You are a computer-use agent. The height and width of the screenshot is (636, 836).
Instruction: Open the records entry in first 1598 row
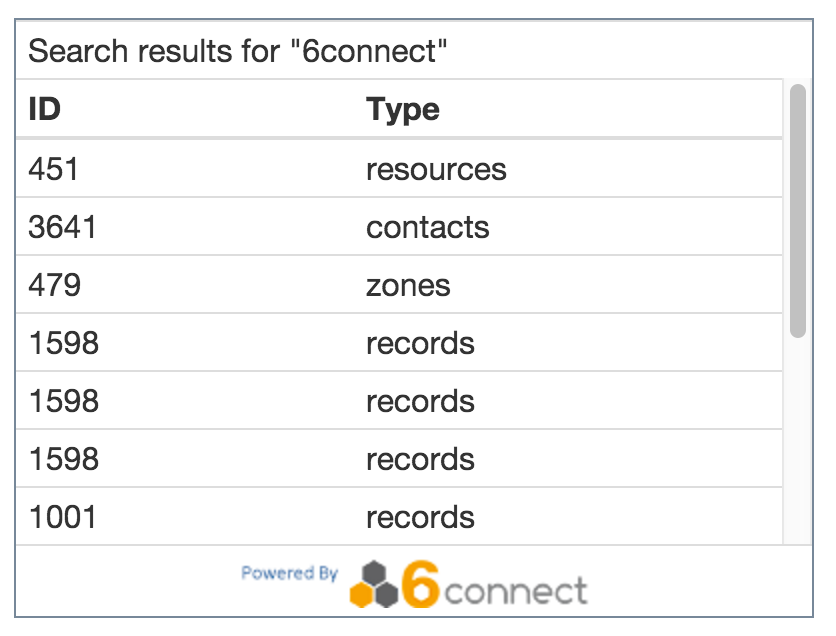pyautogui.click(x=420, y=343)
